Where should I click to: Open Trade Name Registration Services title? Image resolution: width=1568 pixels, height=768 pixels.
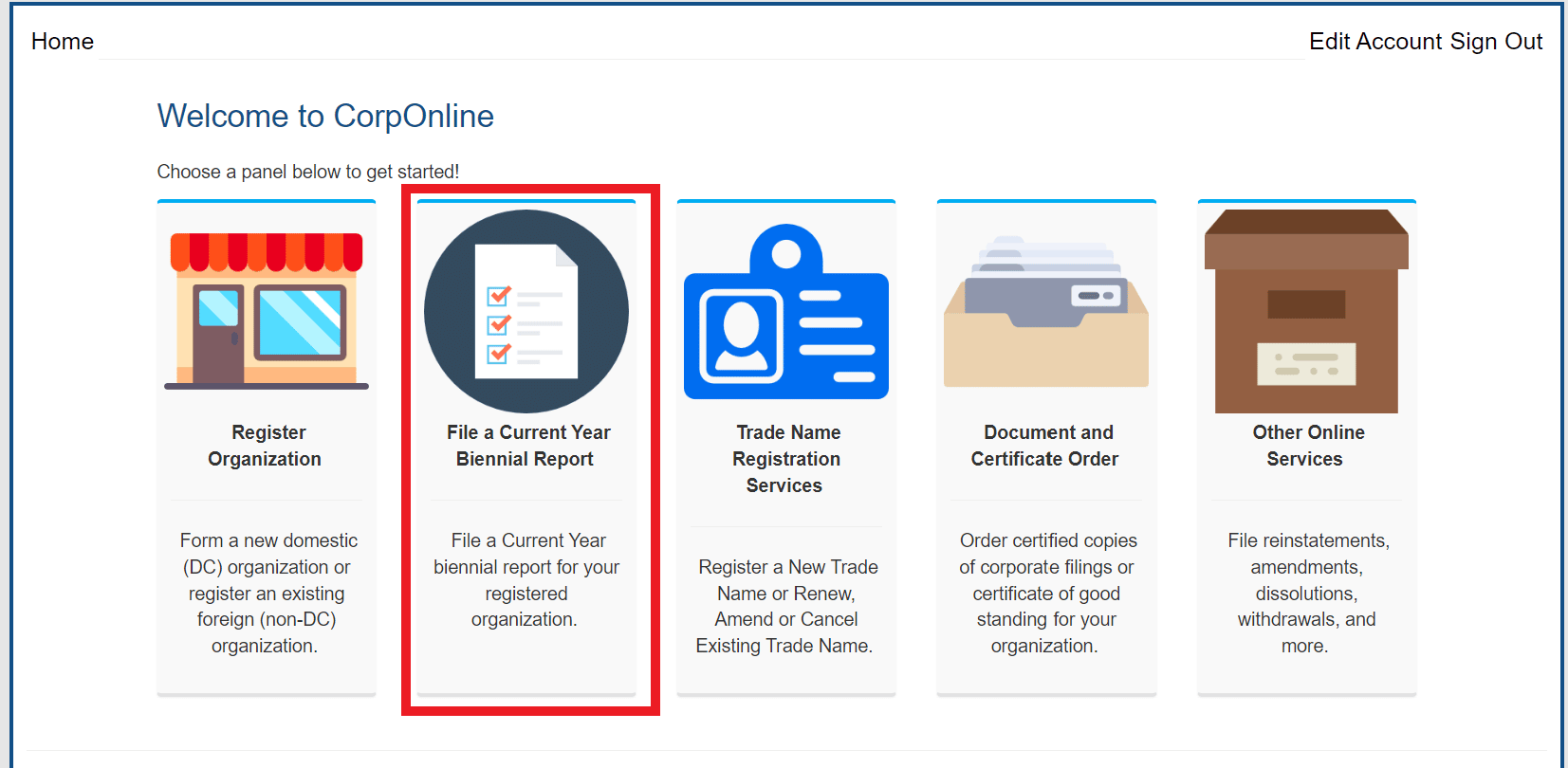coord(786,459)
